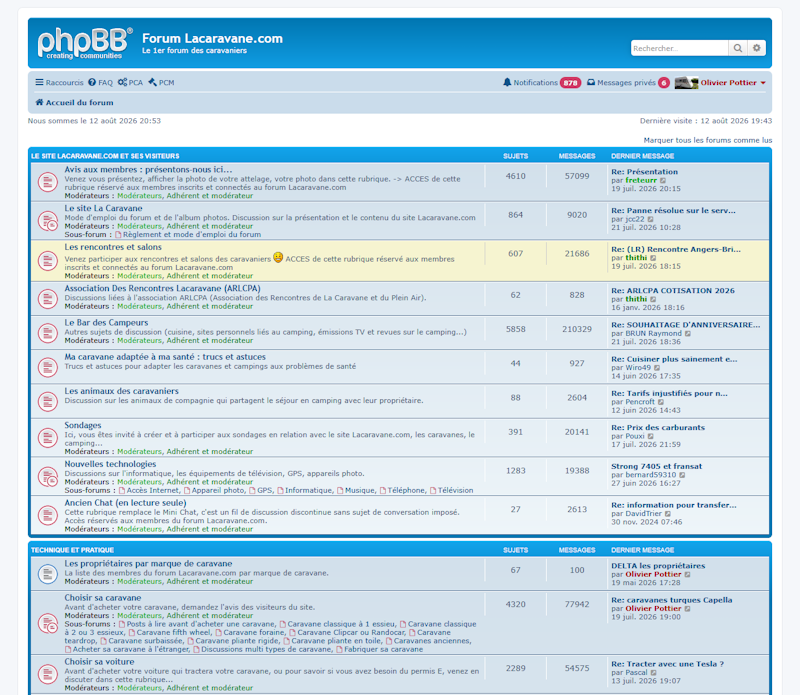This screenshot has width=800, height=695.
Task: Open subforum Règlement et mode d'emploi du forum
Action: tap(191, 234)
